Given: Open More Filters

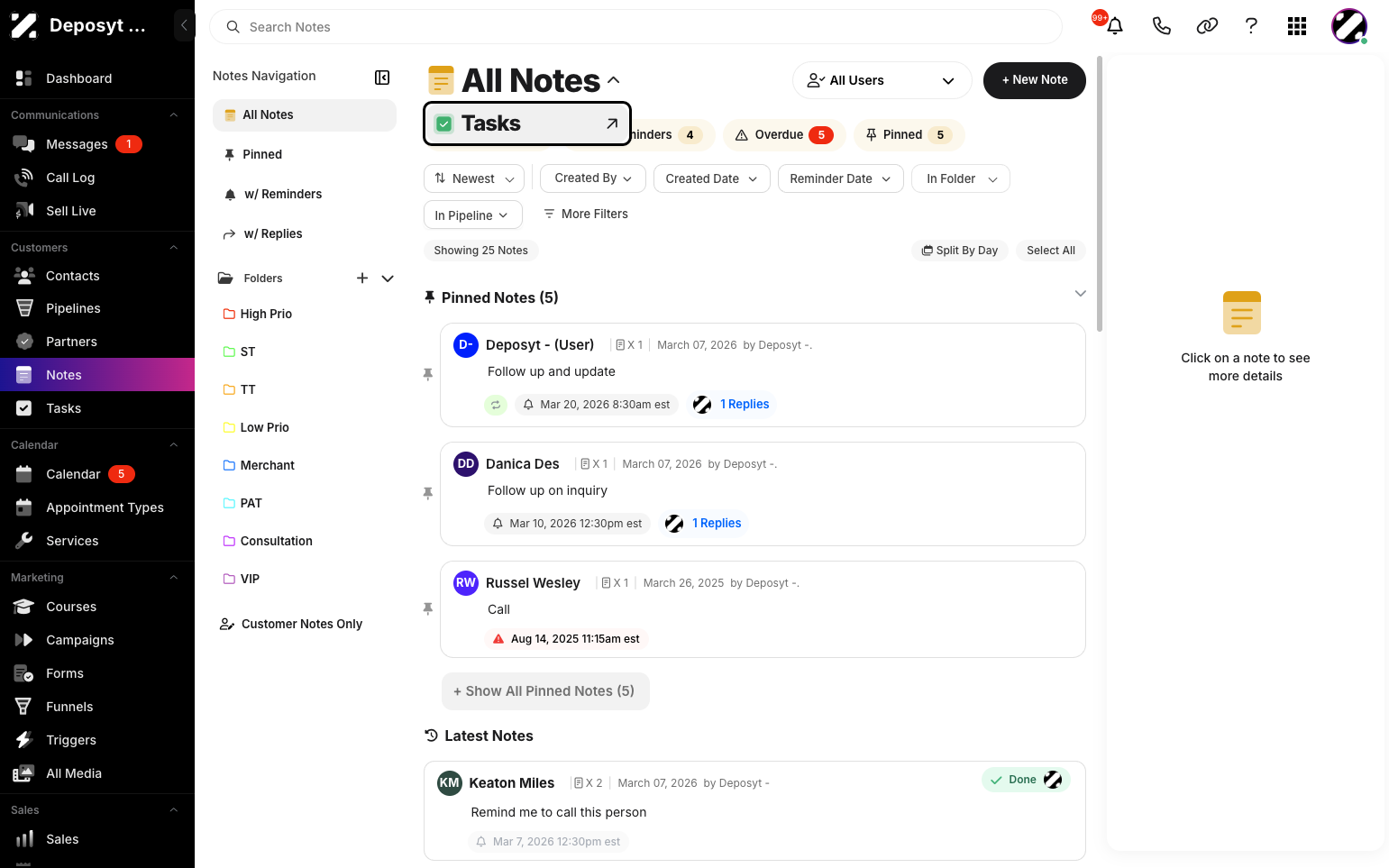Looking at the screenshot, I should coord(585,215).
